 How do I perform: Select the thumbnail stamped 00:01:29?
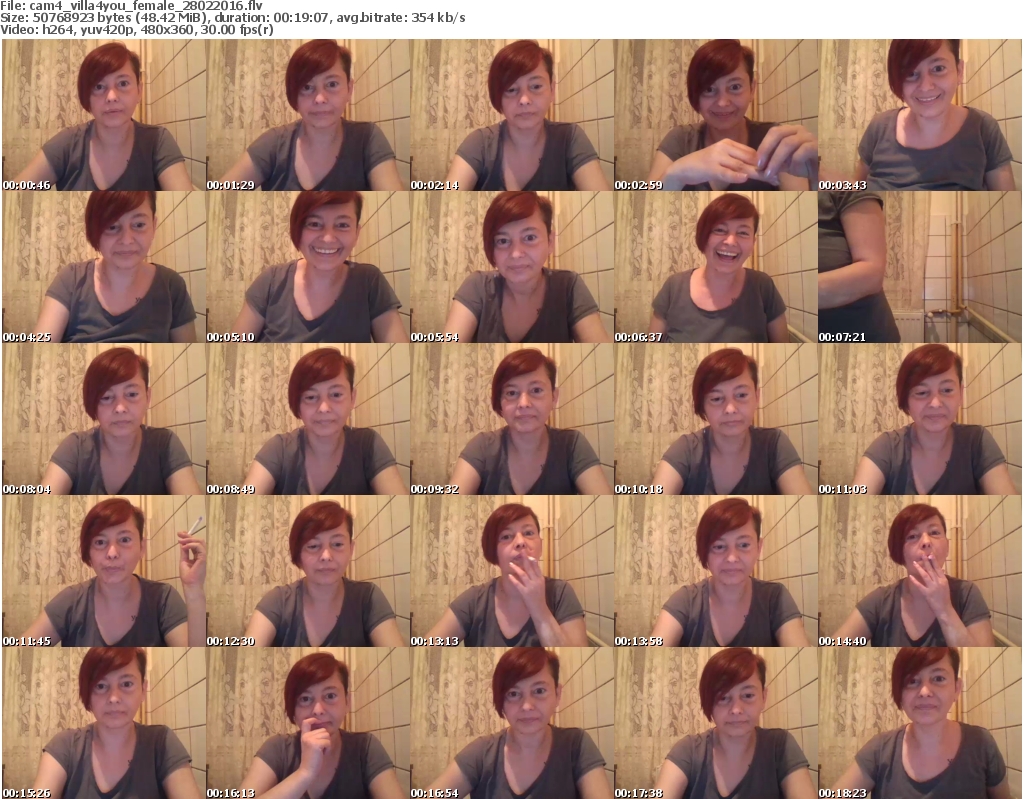pyautogui.click(x=308, y=115)
